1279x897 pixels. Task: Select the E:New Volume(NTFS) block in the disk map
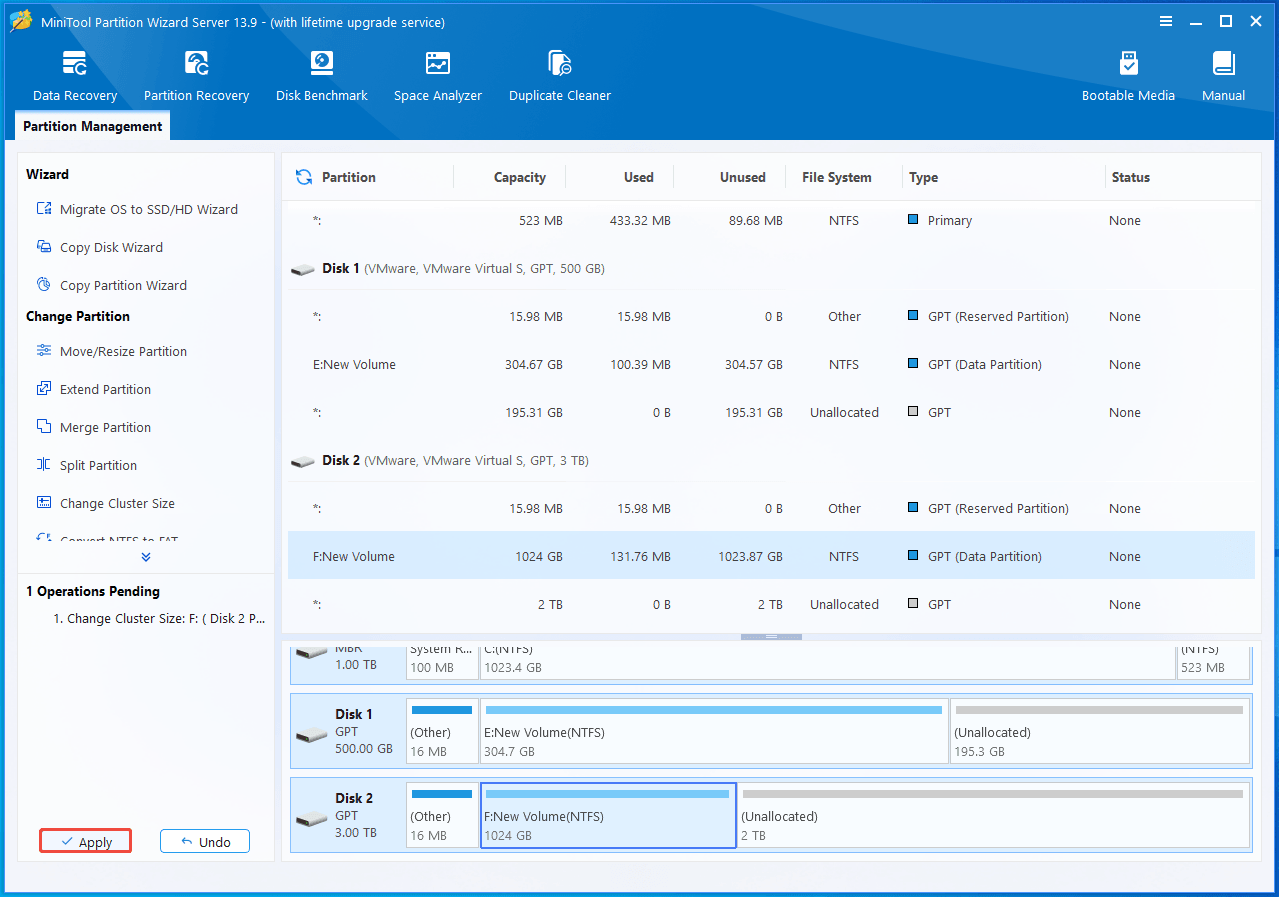coord(714,732)
